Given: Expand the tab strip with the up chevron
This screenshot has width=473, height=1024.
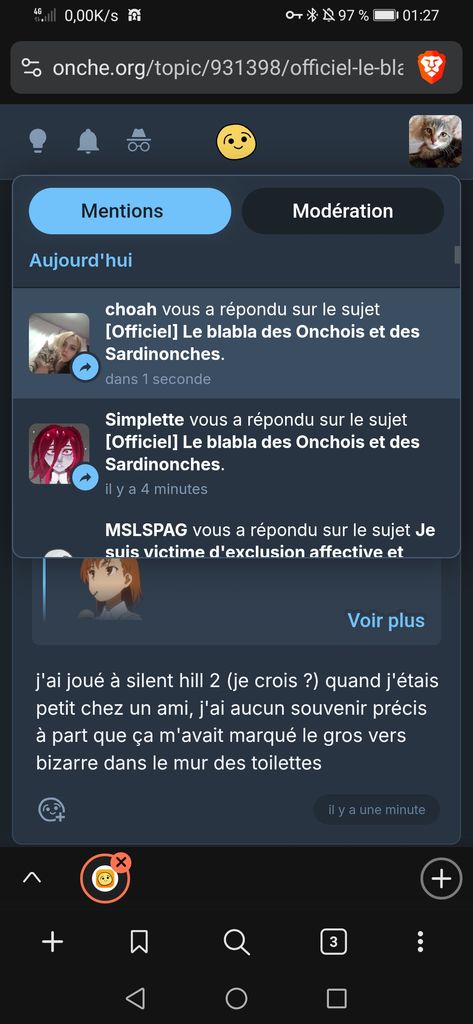Looking at the screenshot, I should click(31, 878).
